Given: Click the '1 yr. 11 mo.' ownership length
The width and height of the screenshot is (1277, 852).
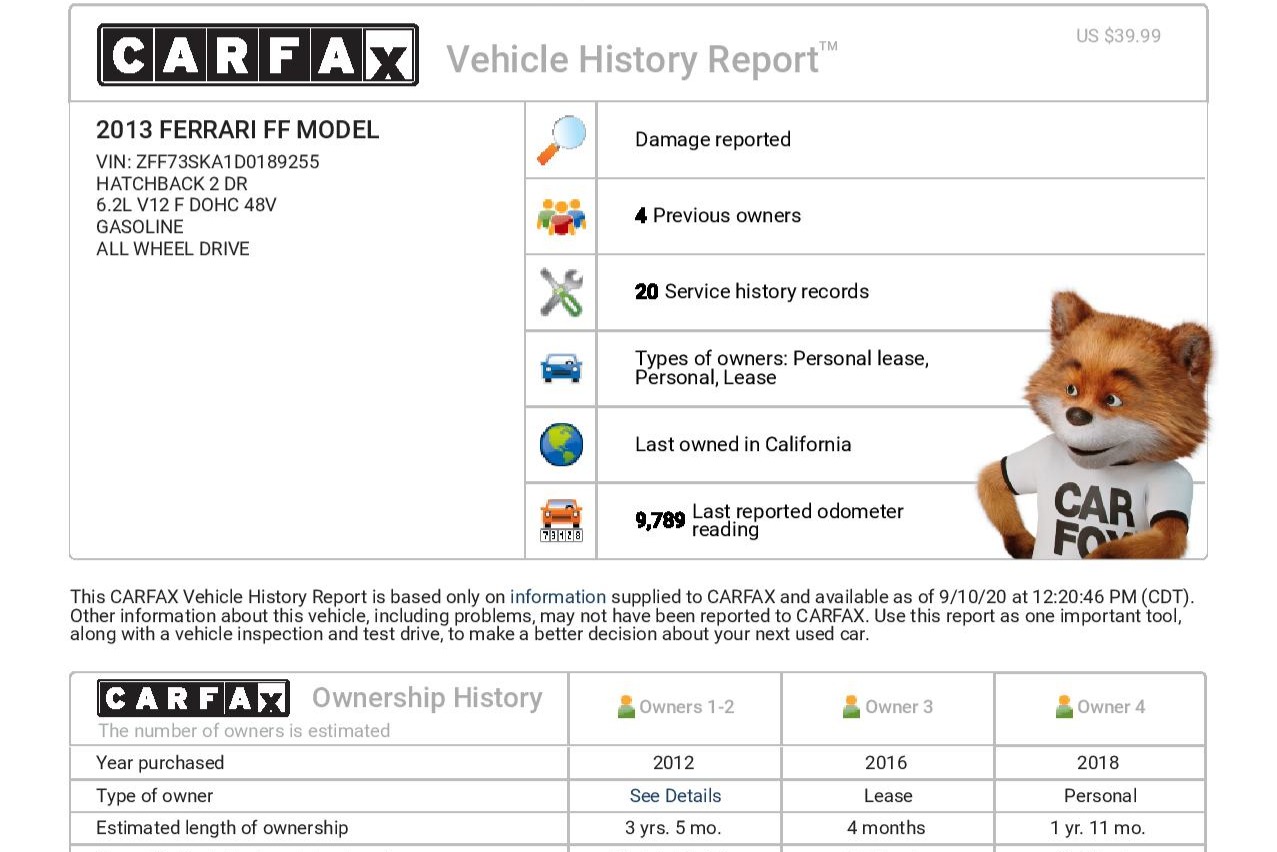Looking at the screenshot, I should click(1098, 828).
